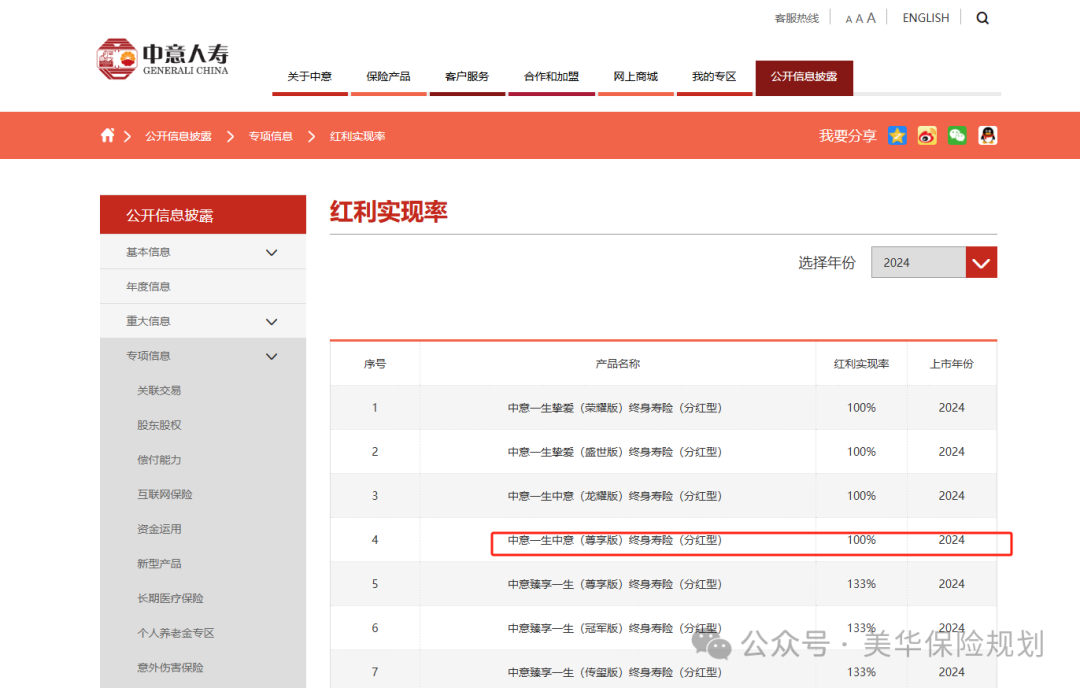Viewport: 1080px width, 688px height.
Task: Select the largest font size A
Action: point(871,16)
